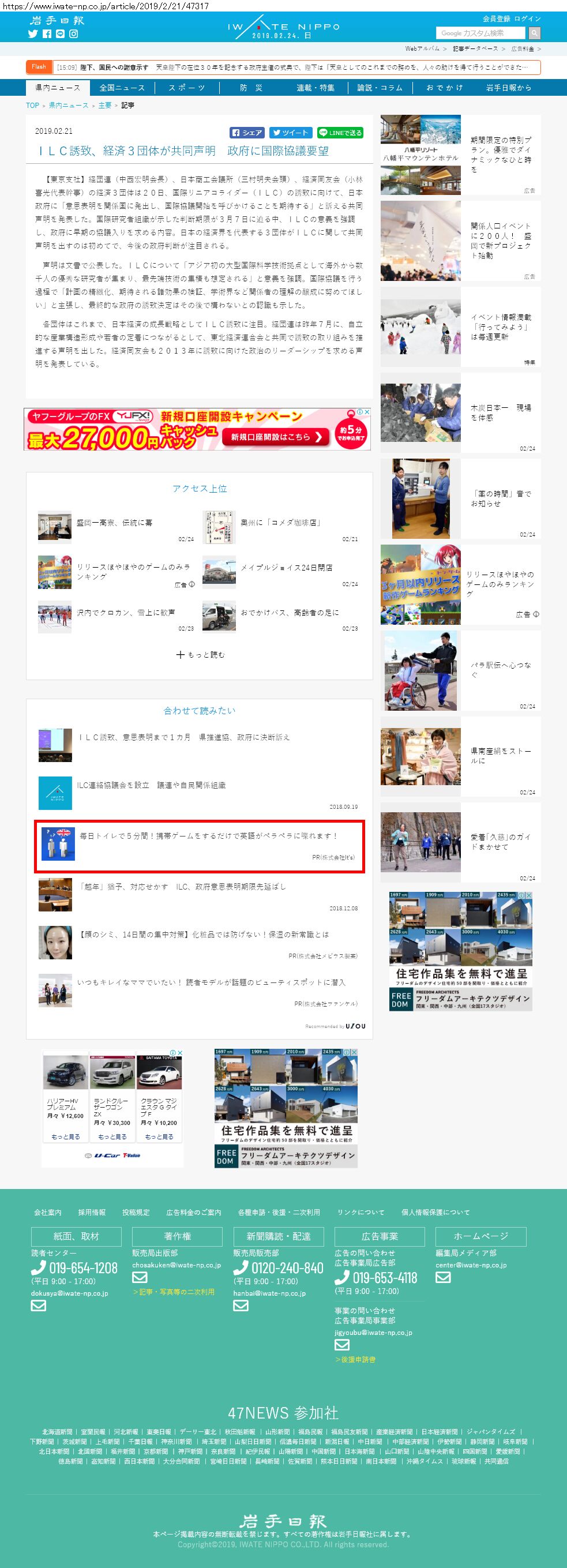This screenshot has height=1568, width=567.
Task: Open the Twitter icon in the header
Action: pyautogui.click(x=33, y=34)
